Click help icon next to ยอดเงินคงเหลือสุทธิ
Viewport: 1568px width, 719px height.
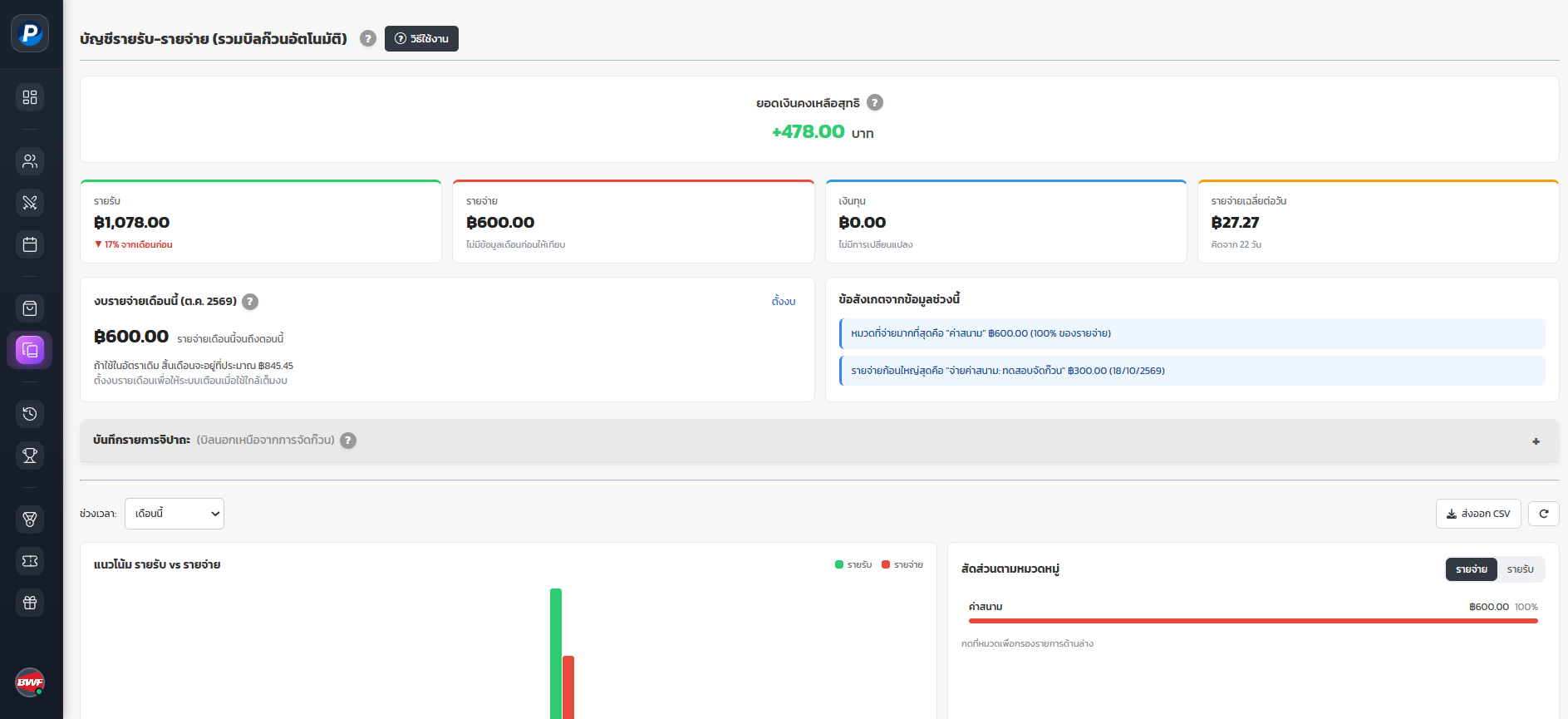pos(875,102)
